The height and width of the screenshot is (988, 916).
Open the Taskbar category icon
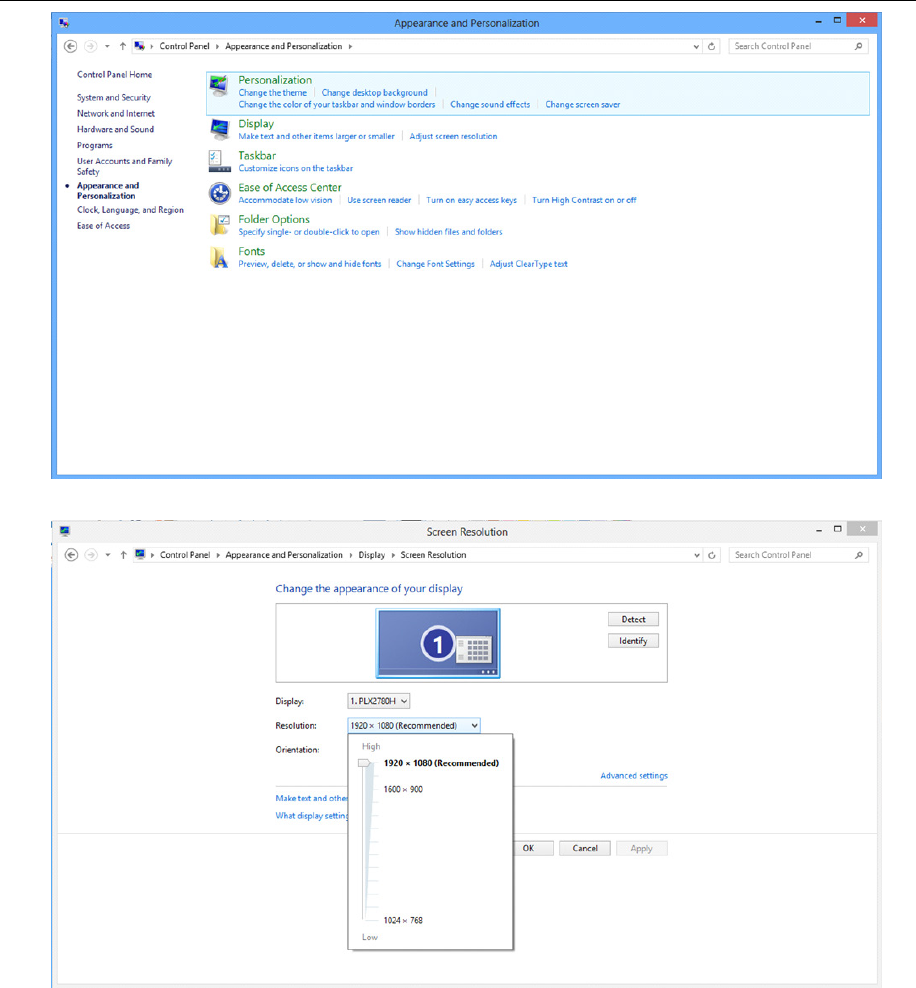pyautogui.click(x=219, y=161)
